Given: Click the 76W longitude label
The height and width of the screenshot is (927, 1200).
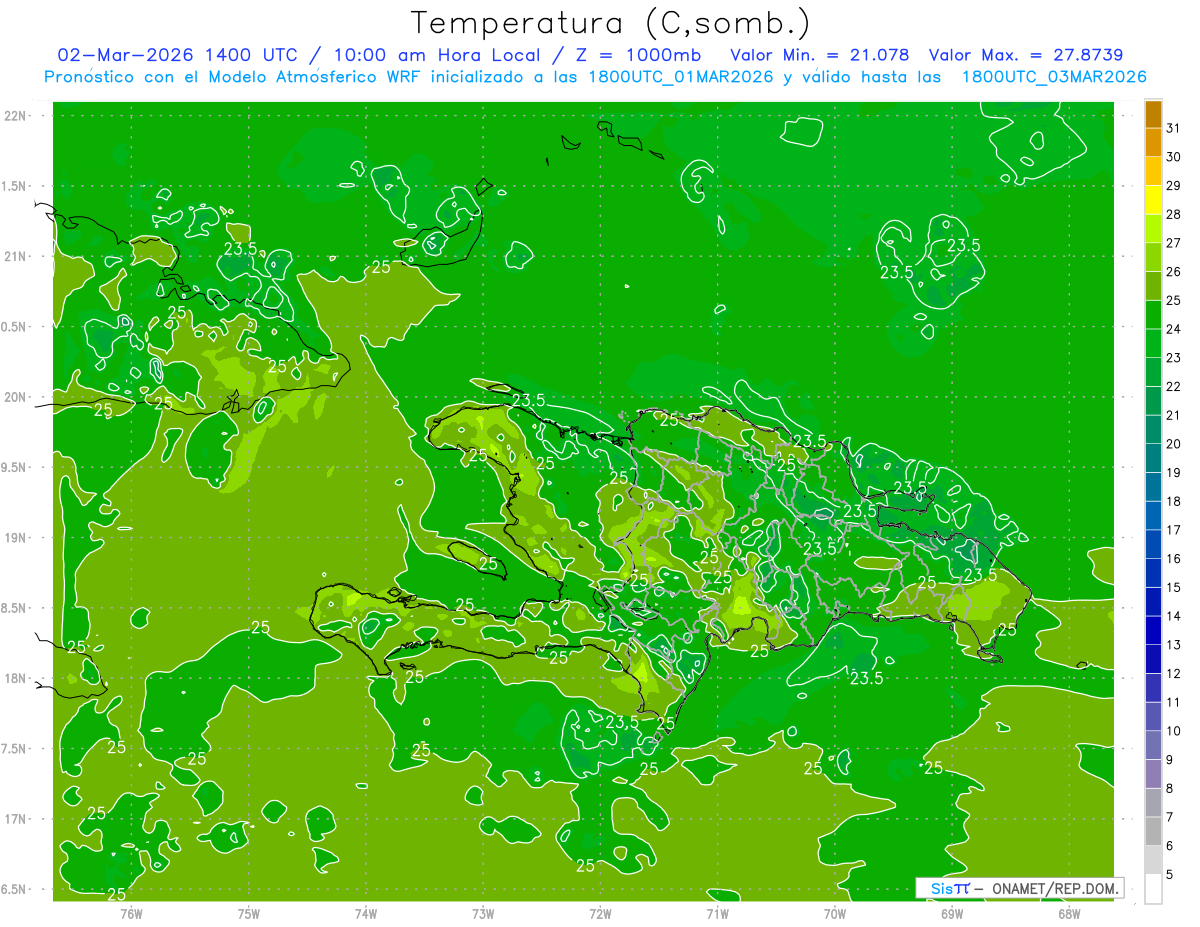Looking at the screenshot, I should [131, 913].
